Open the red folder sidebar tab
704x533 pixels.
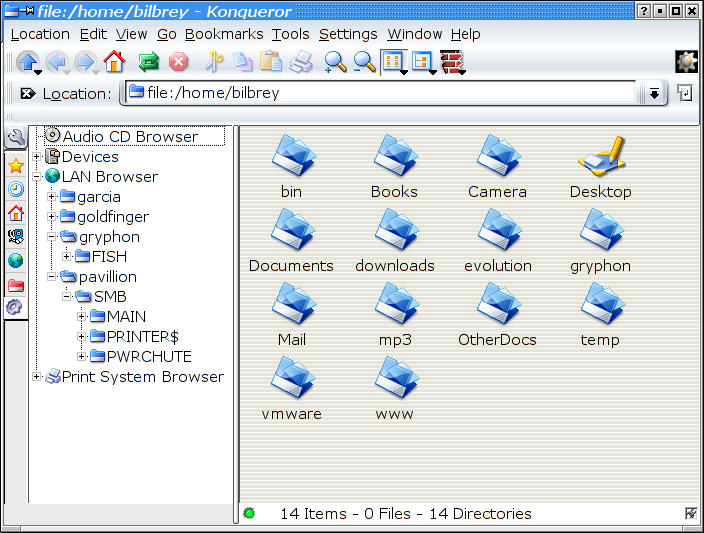point(16,285)
